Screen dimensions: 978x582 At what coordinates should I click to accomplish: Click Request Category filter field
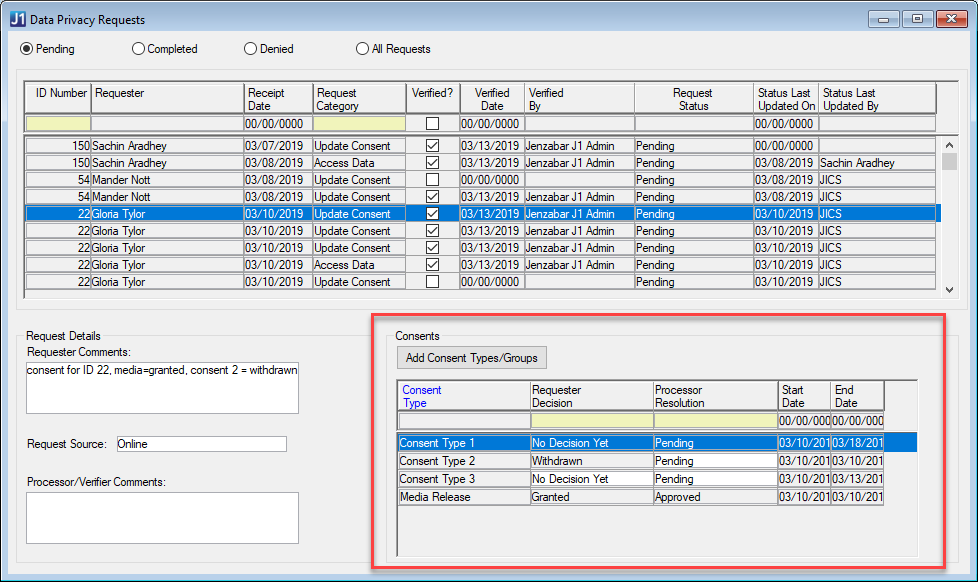(359, 124)
